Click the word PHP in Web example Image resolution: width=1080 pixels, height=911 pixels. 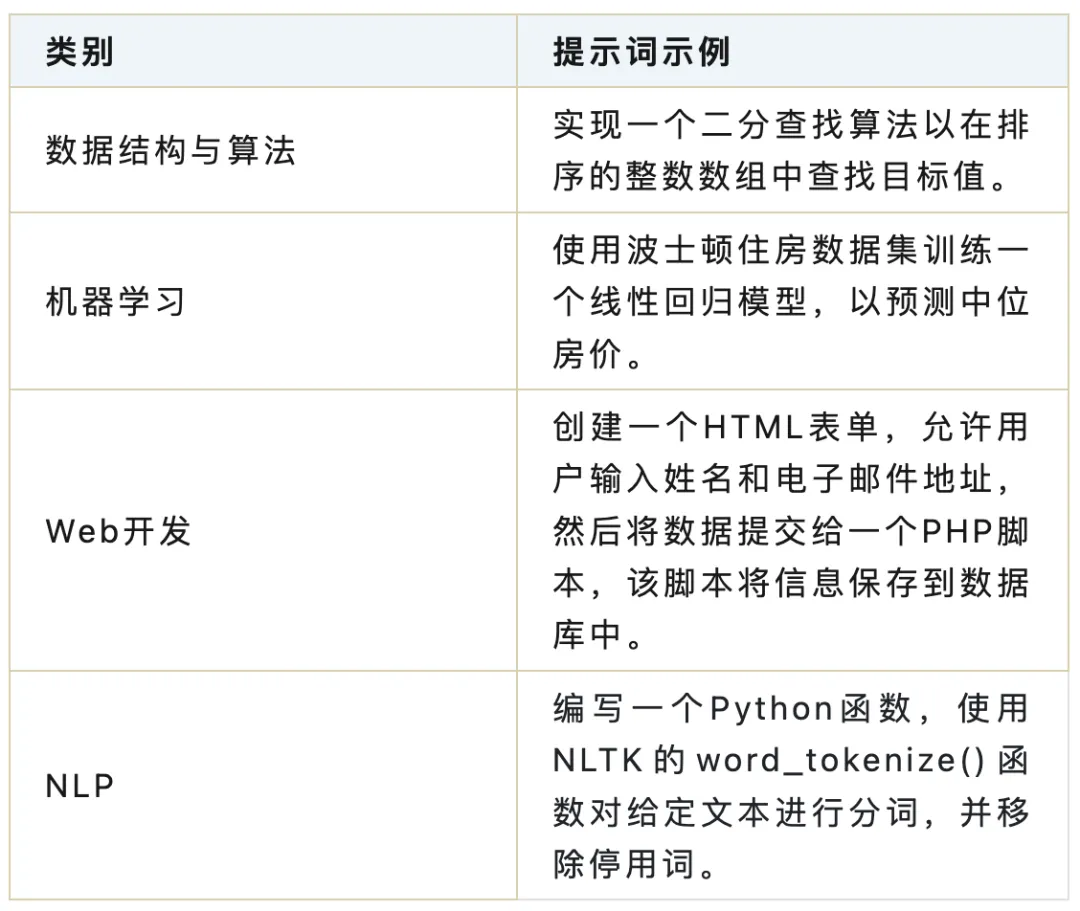[x=957, y=531]
